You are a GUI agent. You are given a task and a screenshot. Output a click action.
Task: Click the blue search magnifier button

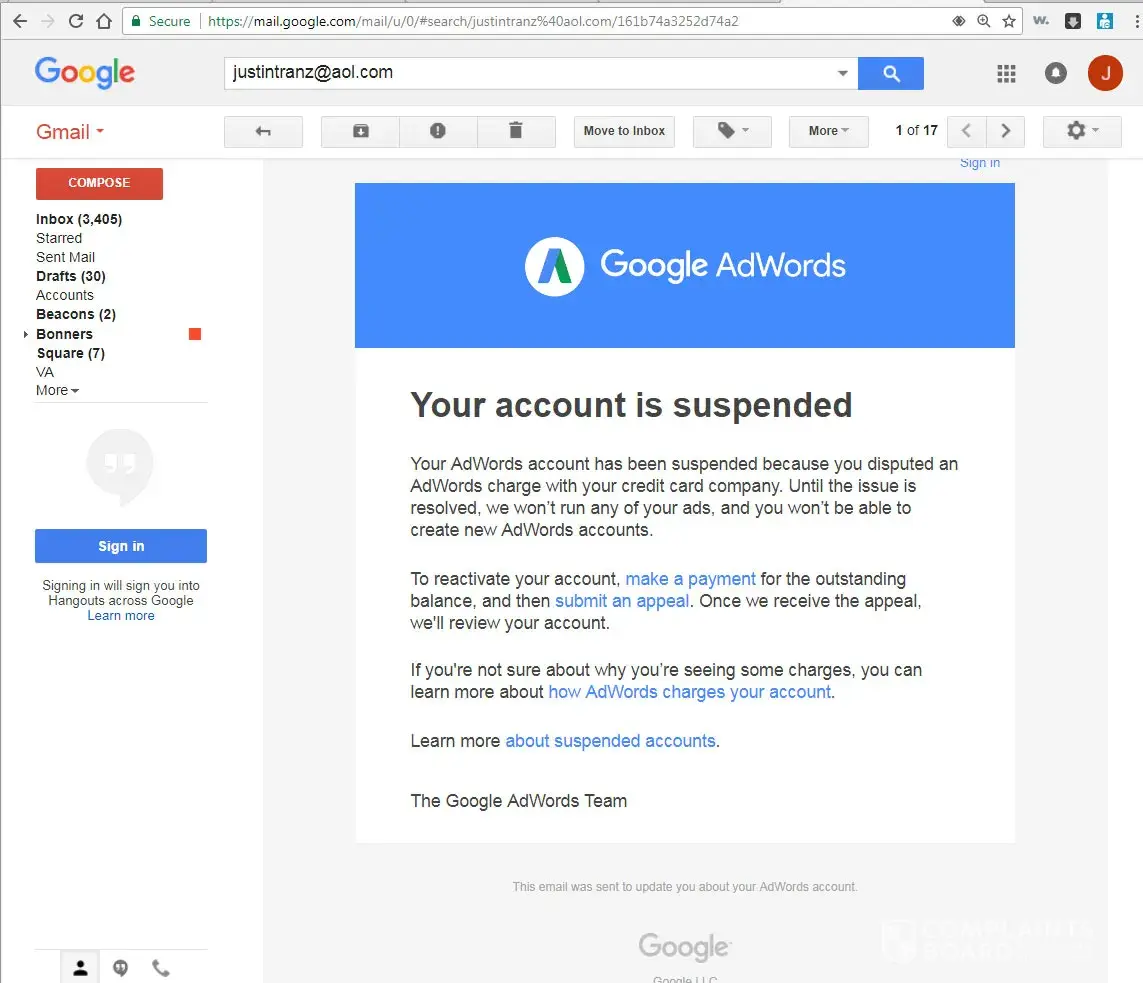[891, 73]
